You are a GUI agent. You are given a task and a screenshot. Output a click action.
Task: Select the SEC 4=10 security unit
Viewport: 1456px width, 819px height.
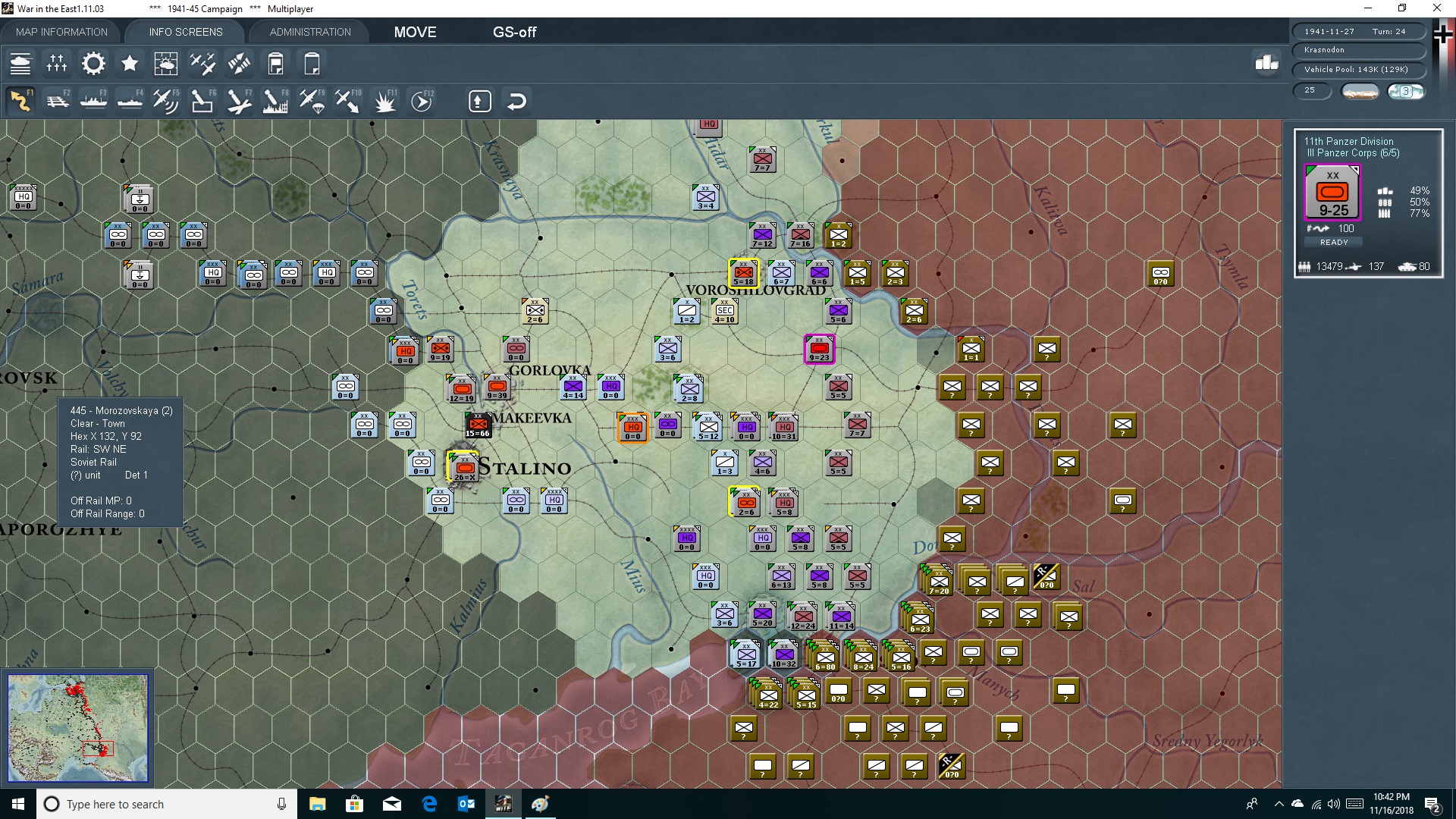pyautogui.click(x=725, y=311)
